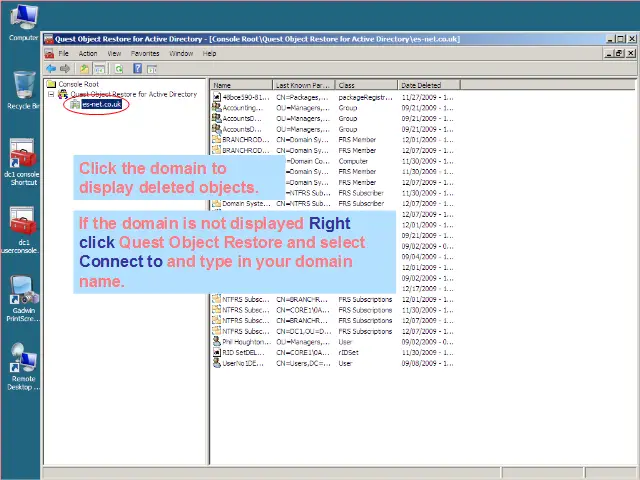
Task: Select RID SetDEL deleted object row
Action: (333, 352)
